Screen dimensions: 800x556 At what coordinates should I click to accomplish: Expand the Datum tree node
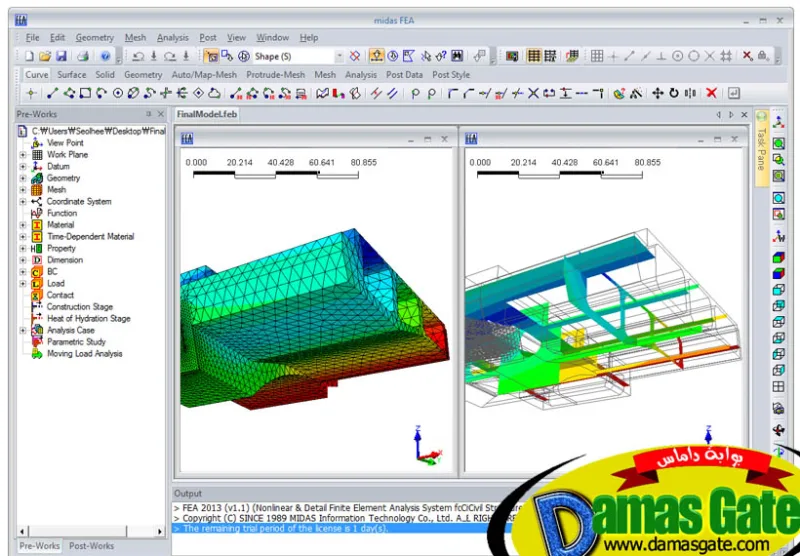pyautogui.click(x=22, y=166)
